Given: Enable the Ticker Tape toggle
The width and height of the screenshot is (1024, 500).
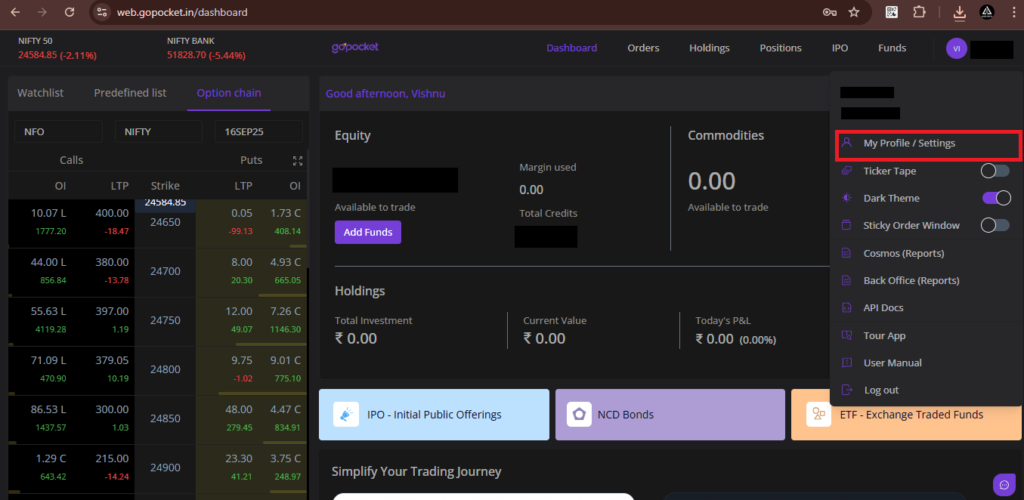Looking at the screenshot, I should (995, 171).
